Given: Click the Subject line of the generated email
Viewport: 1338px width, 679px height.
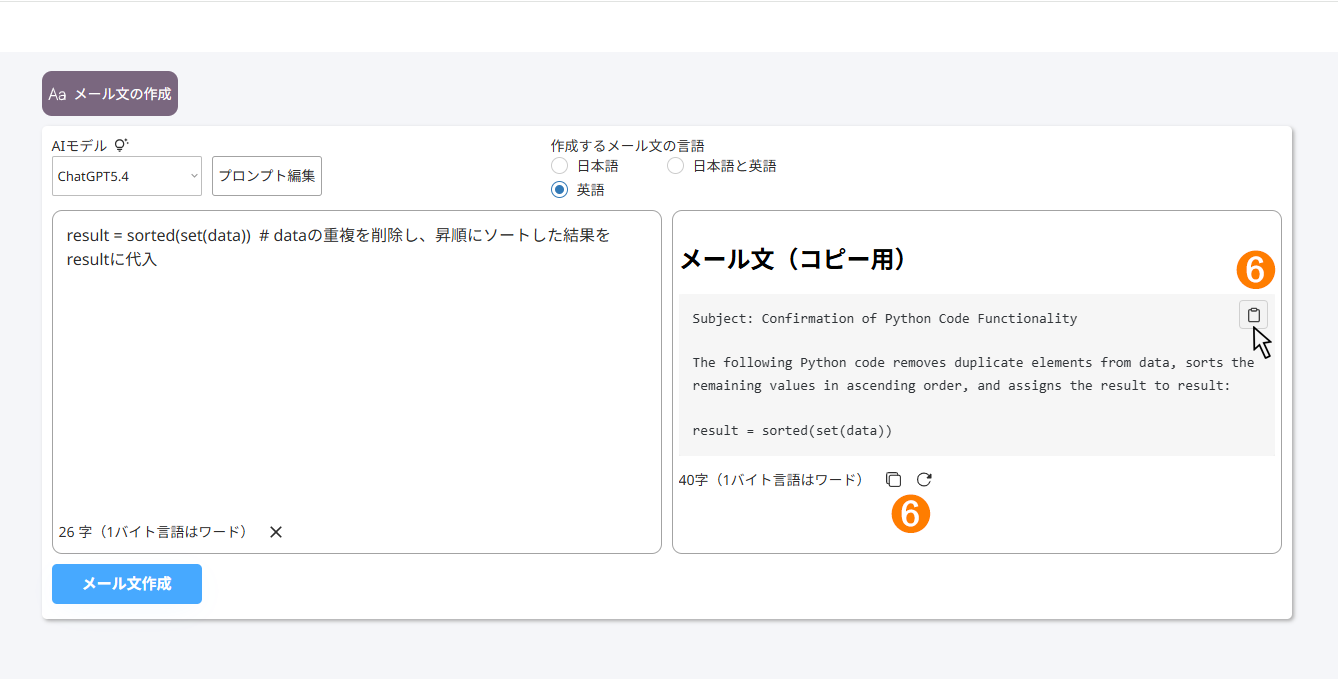Looking at the screenshot, I should pyautogui.click(x=885, y=319).
